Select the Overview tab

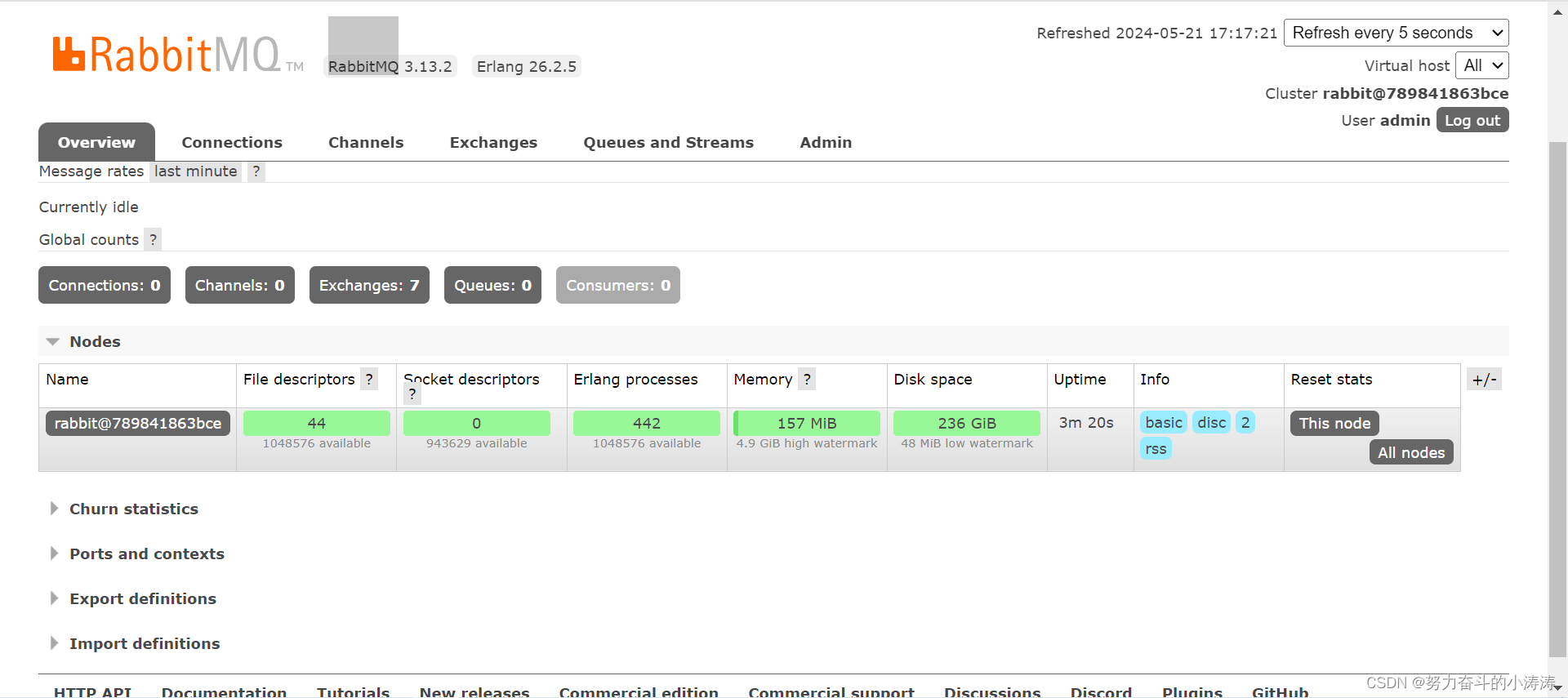96,142
